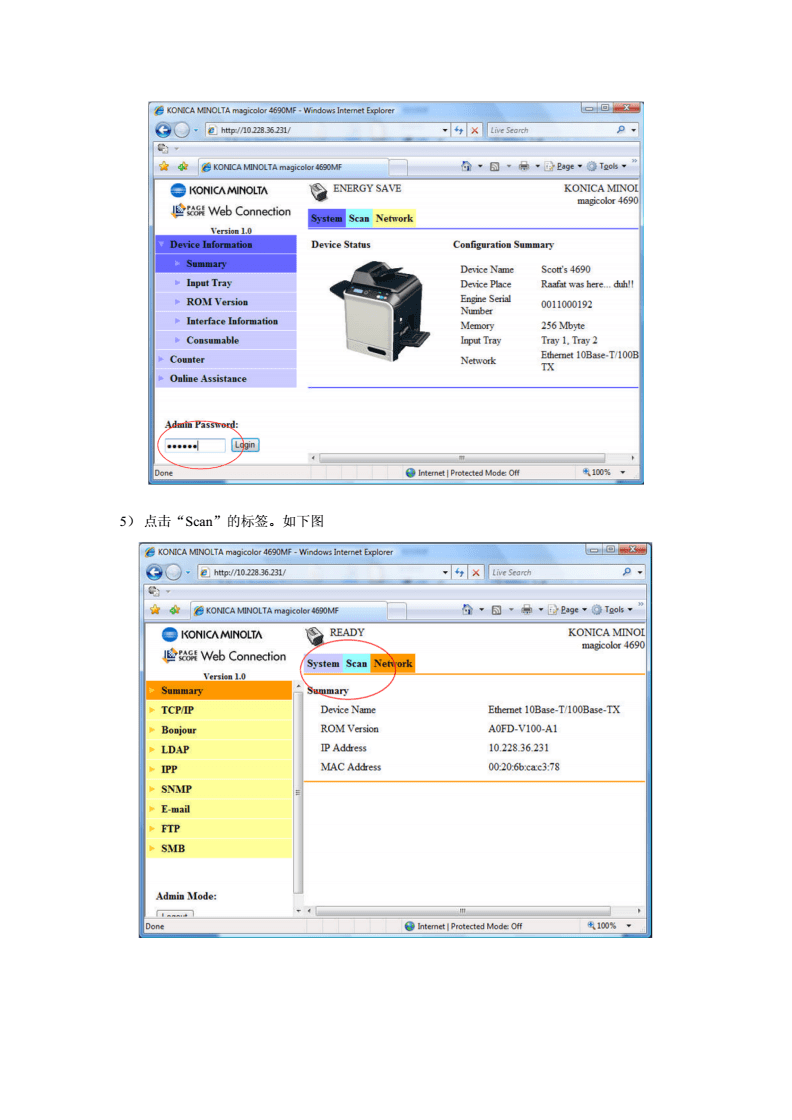The width and height of the screenshot is (792, 1120).
Task: Open Summary item under Device Information
Action: tap(226, 264)
